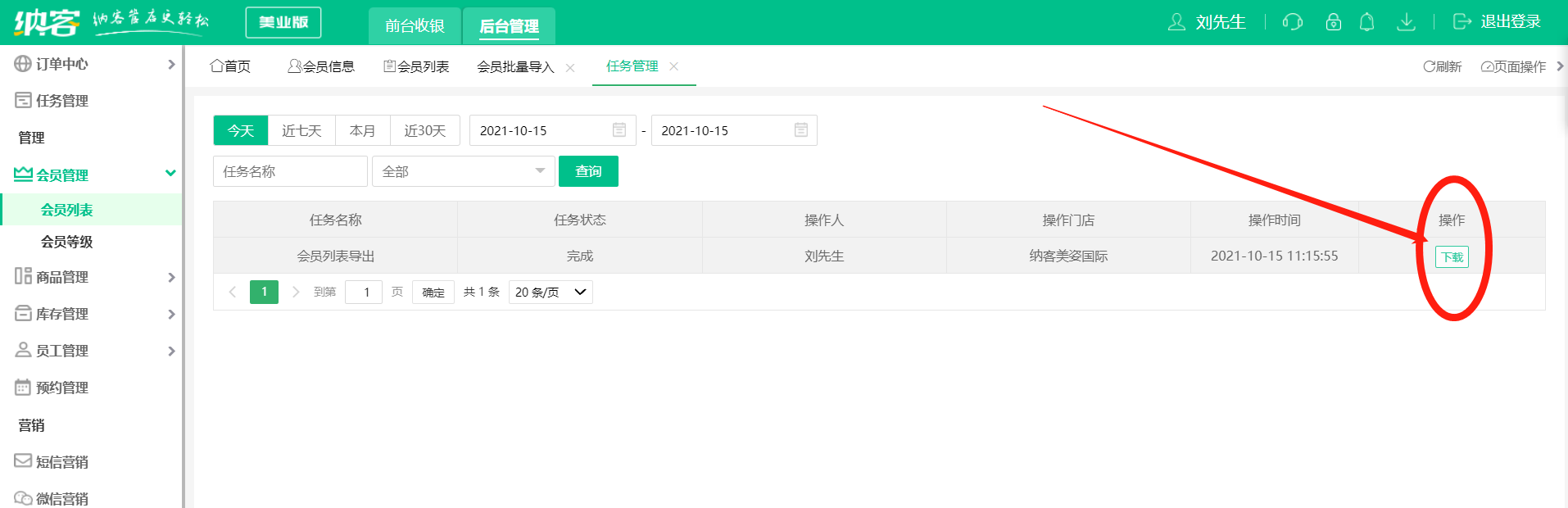Click the 任务名称 input field
This screenshot has height=508, width=1568.
coord(290,171)
